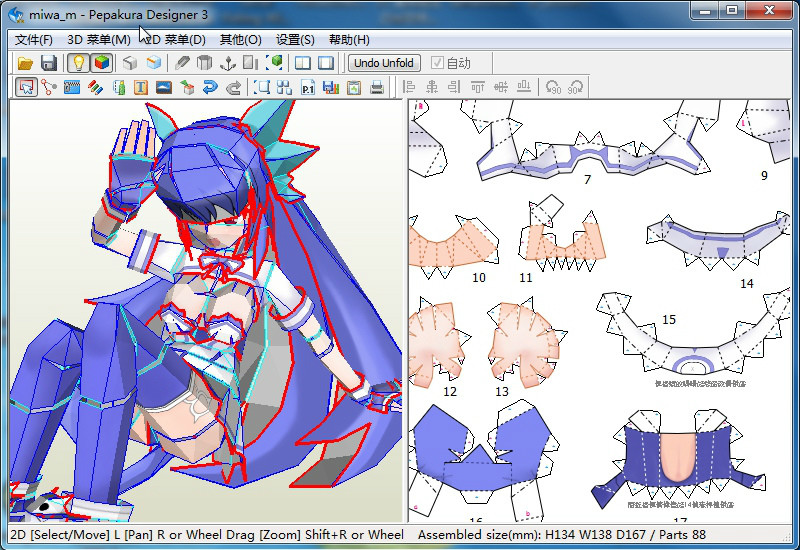
Task: Click the align vertical center icon
Action: click(x=501, y=88)
